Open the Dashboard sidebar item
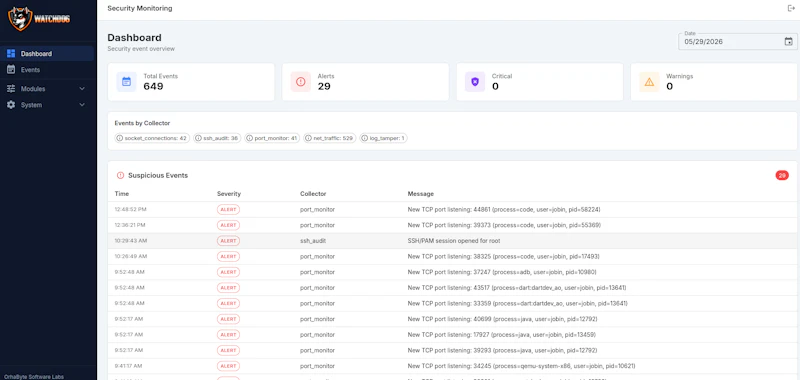 pyautogui.click(x=47, y=54)
